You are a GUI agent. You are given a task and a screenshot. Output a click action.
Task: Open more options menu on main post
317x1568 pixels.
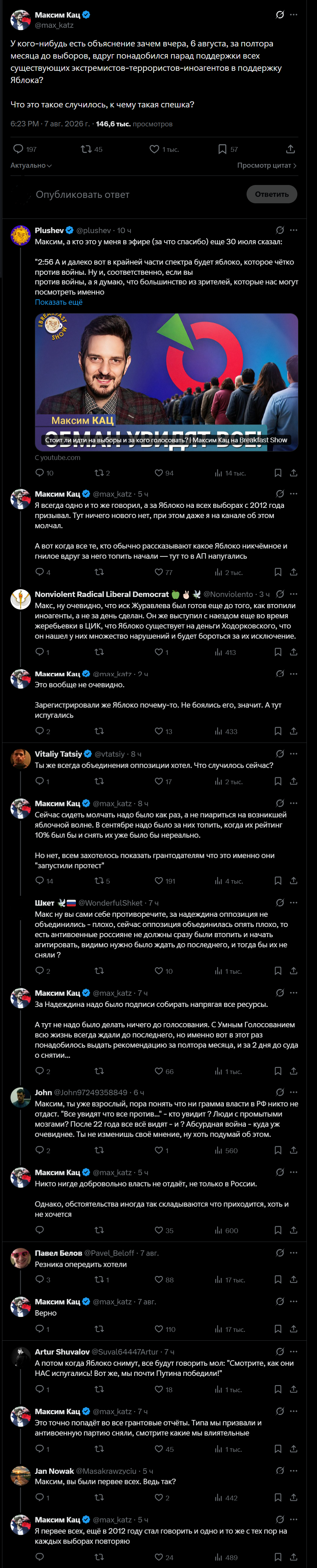pos(294,15)
